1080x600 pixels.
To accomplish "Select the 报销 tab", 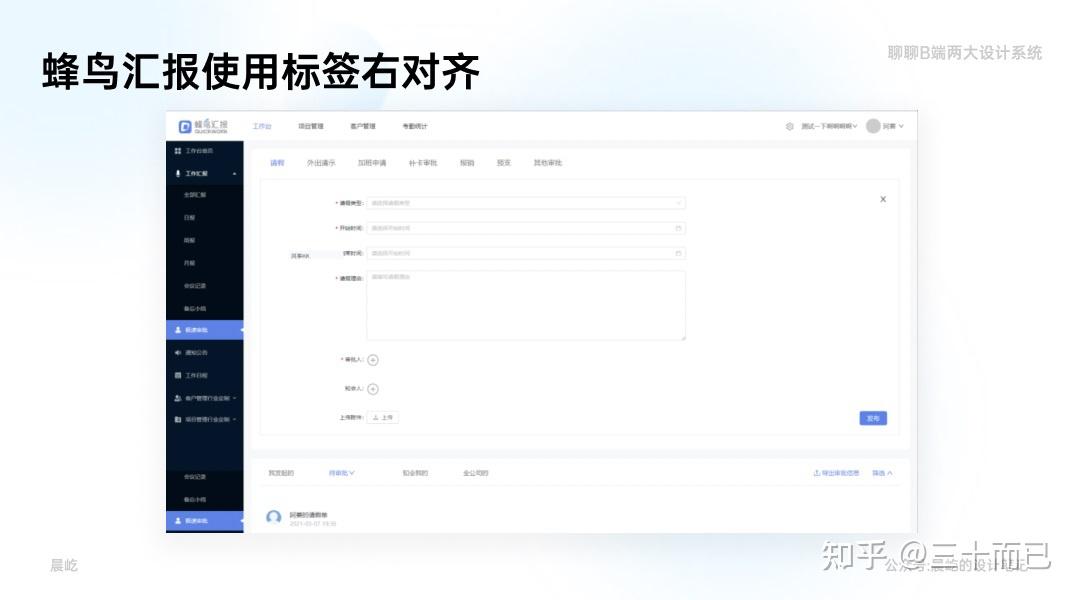I will (x=467, y=163).
